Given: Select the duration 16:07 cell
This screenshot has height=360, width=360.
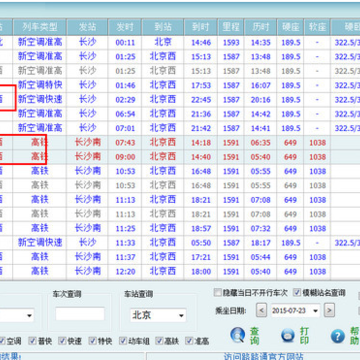Looking at the screenshot, I should coord(260,85).
